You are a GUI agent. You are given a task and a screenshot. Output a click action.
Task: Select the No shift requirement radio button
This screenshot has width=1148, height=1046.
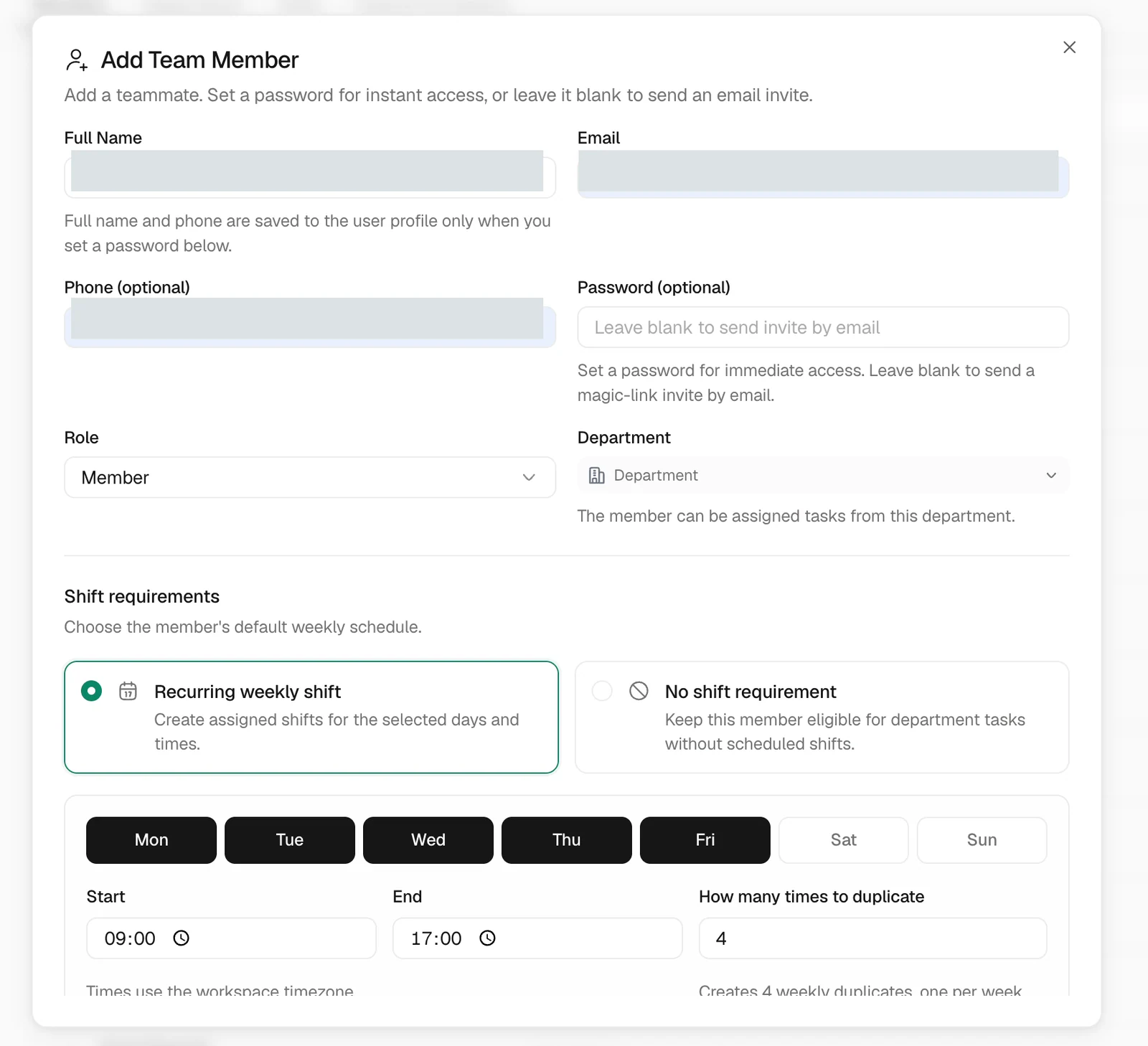pyautogui.click(x=602, y=691)
